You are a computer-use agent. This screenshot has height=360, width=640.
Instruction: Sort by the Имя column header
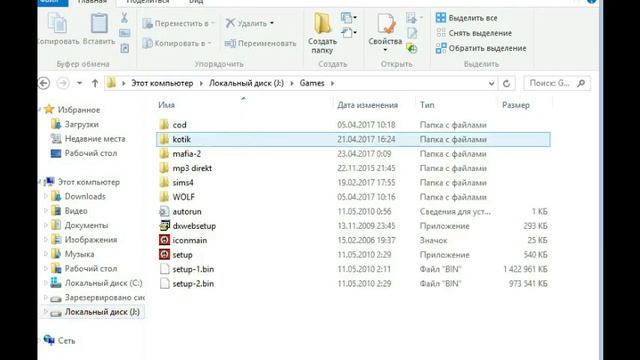[x=166, y=105]
